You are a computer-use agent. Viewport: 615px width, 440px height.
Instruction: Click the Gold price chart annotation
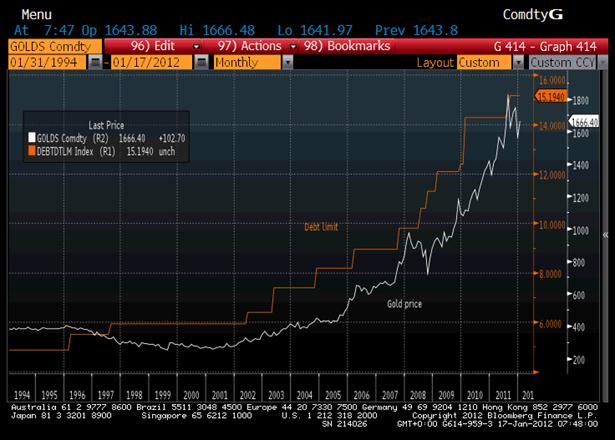(404, 304)
